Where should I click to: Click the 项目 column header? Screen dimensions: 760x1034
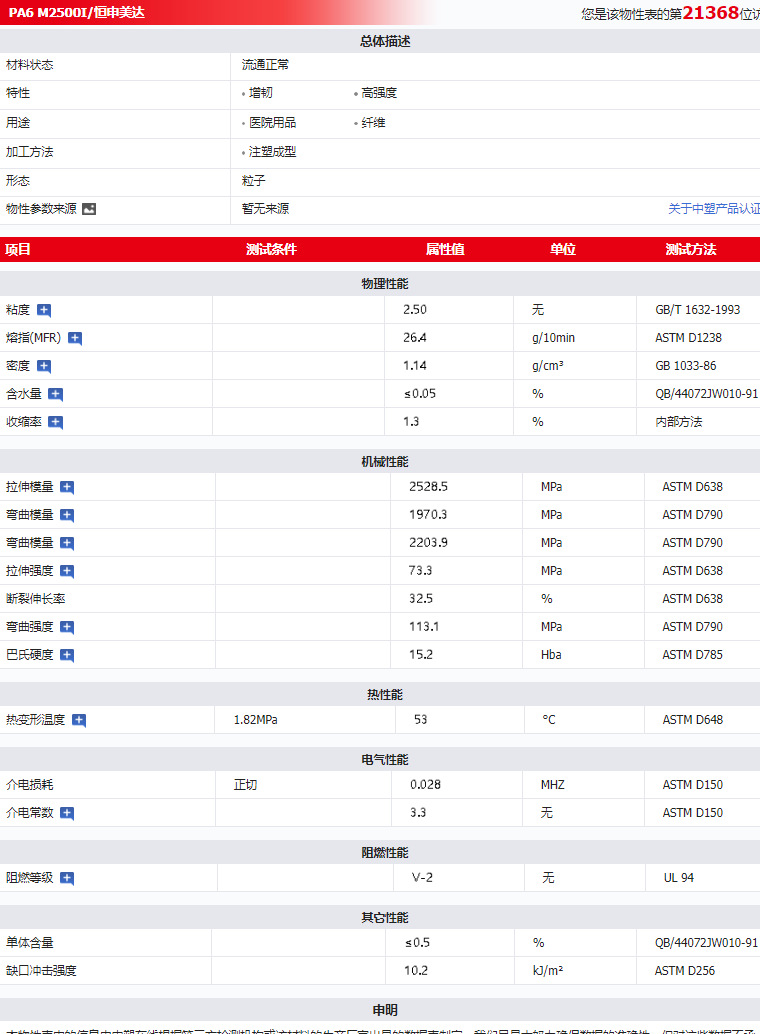(x=18, y=249)
